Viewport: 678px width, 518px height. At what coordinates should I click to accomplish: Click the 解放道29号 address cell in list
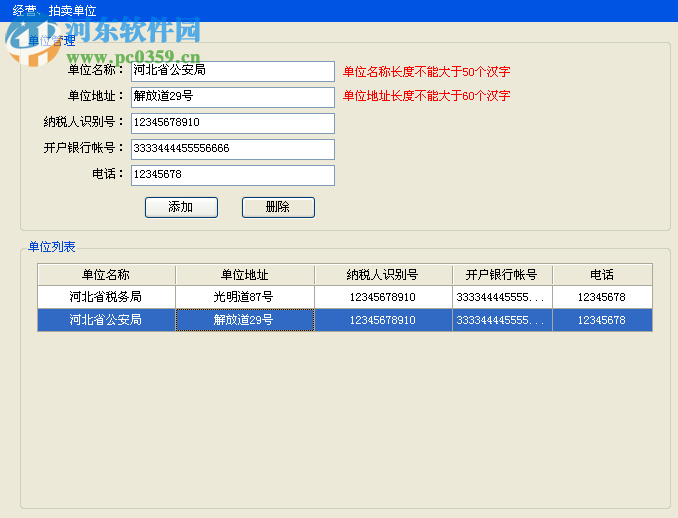pos(245,320)
